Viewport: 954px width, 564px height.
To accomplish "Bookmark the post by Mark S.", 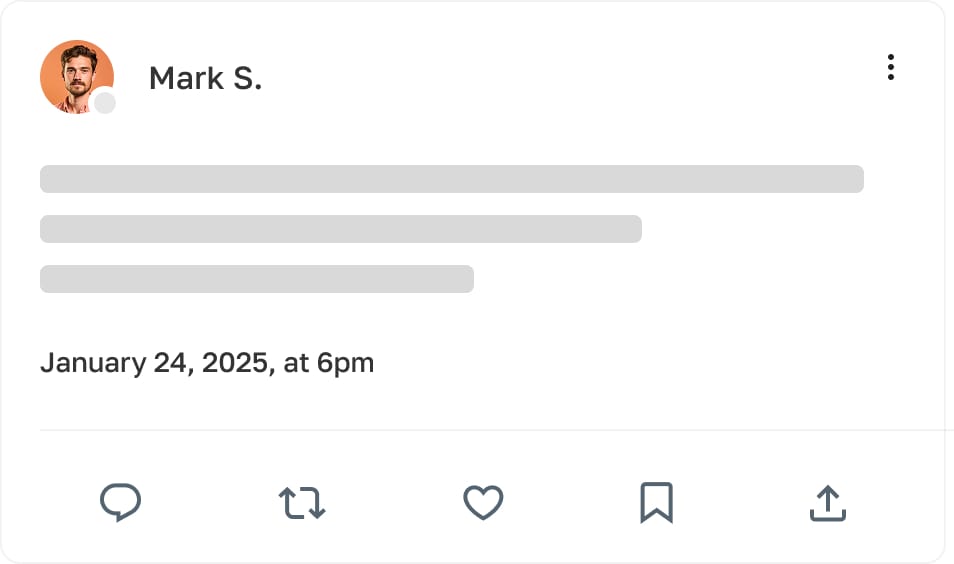I will click(x=656, y=502).
